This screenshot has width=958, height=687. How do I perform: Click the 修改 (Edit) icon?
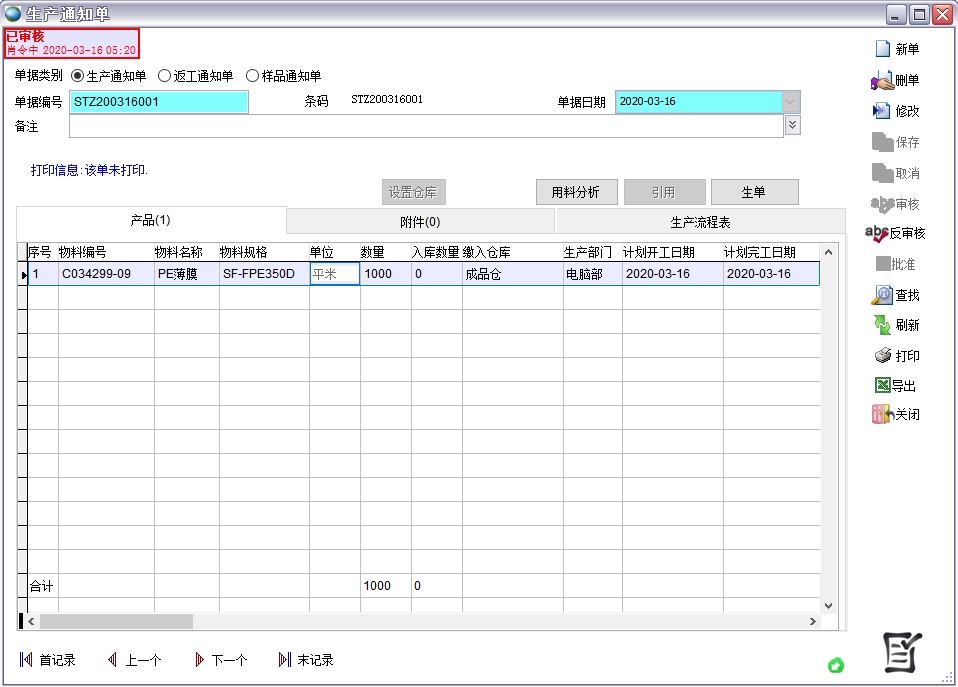point(882,111)
